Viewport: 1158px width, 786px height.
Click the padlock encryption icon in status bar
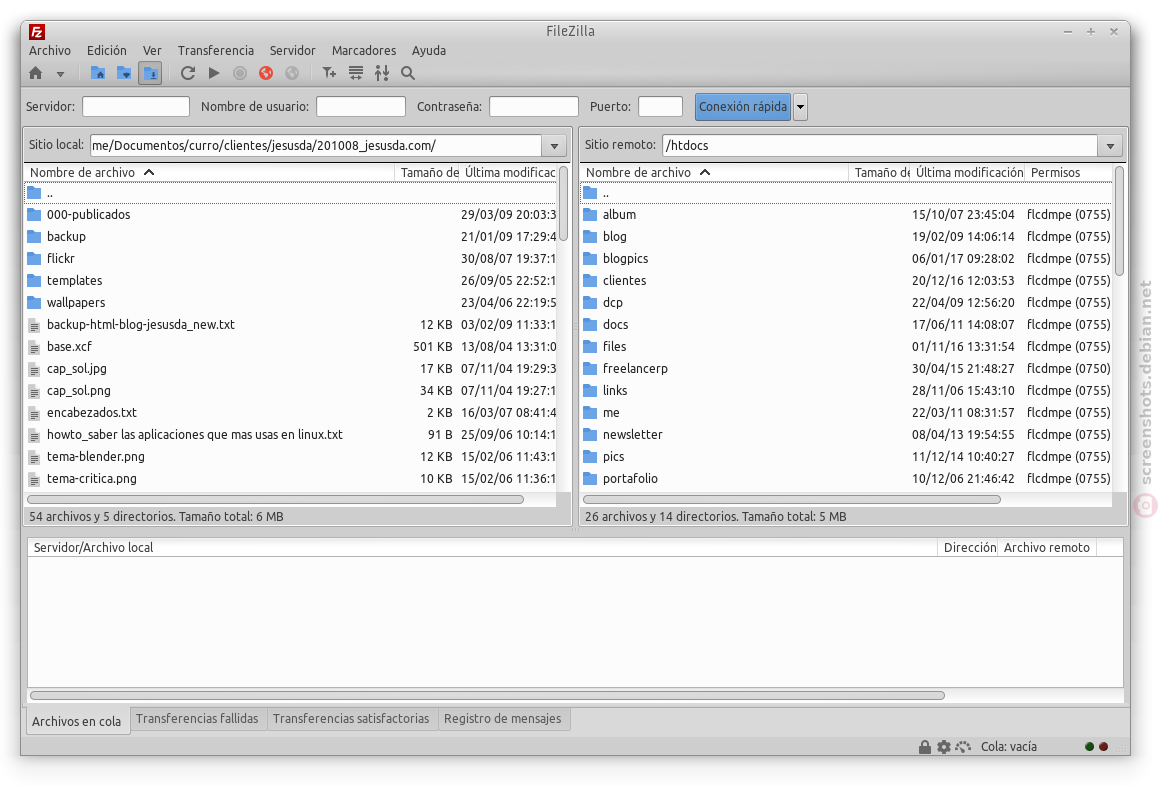925,747
